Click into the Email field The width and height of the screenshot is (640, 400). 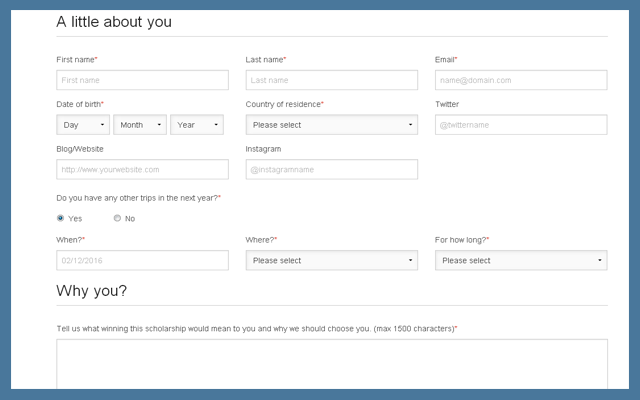tap(521, 80)
